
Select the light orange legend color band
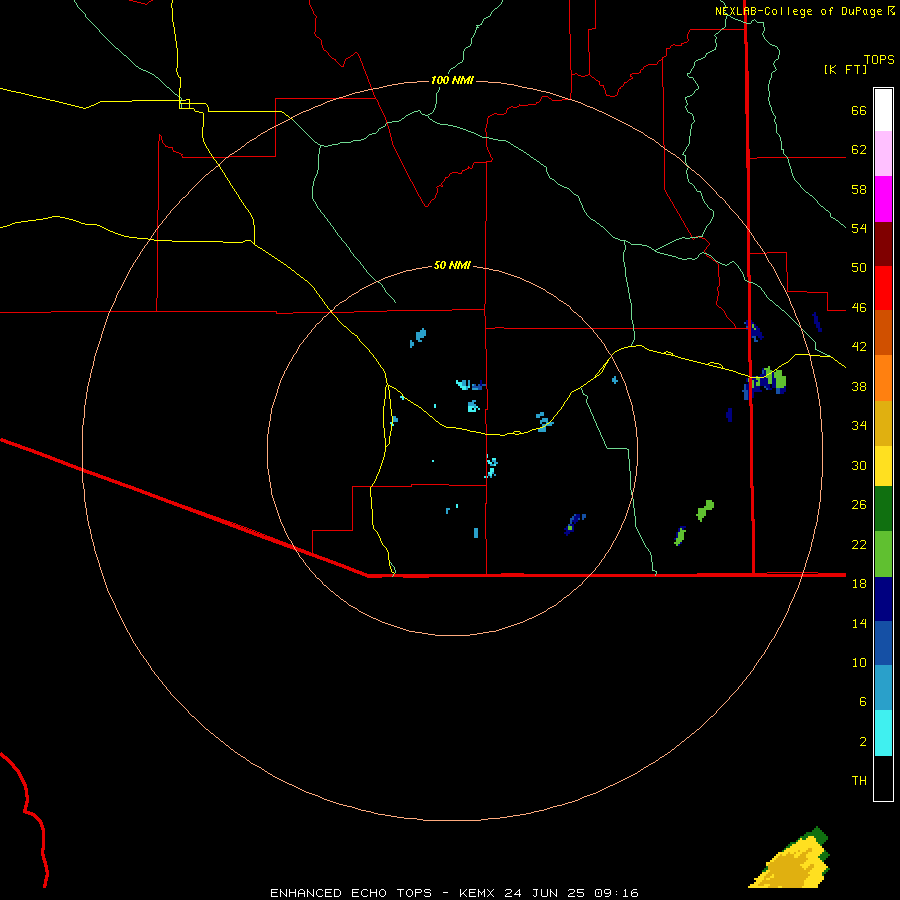pos(883,378)
